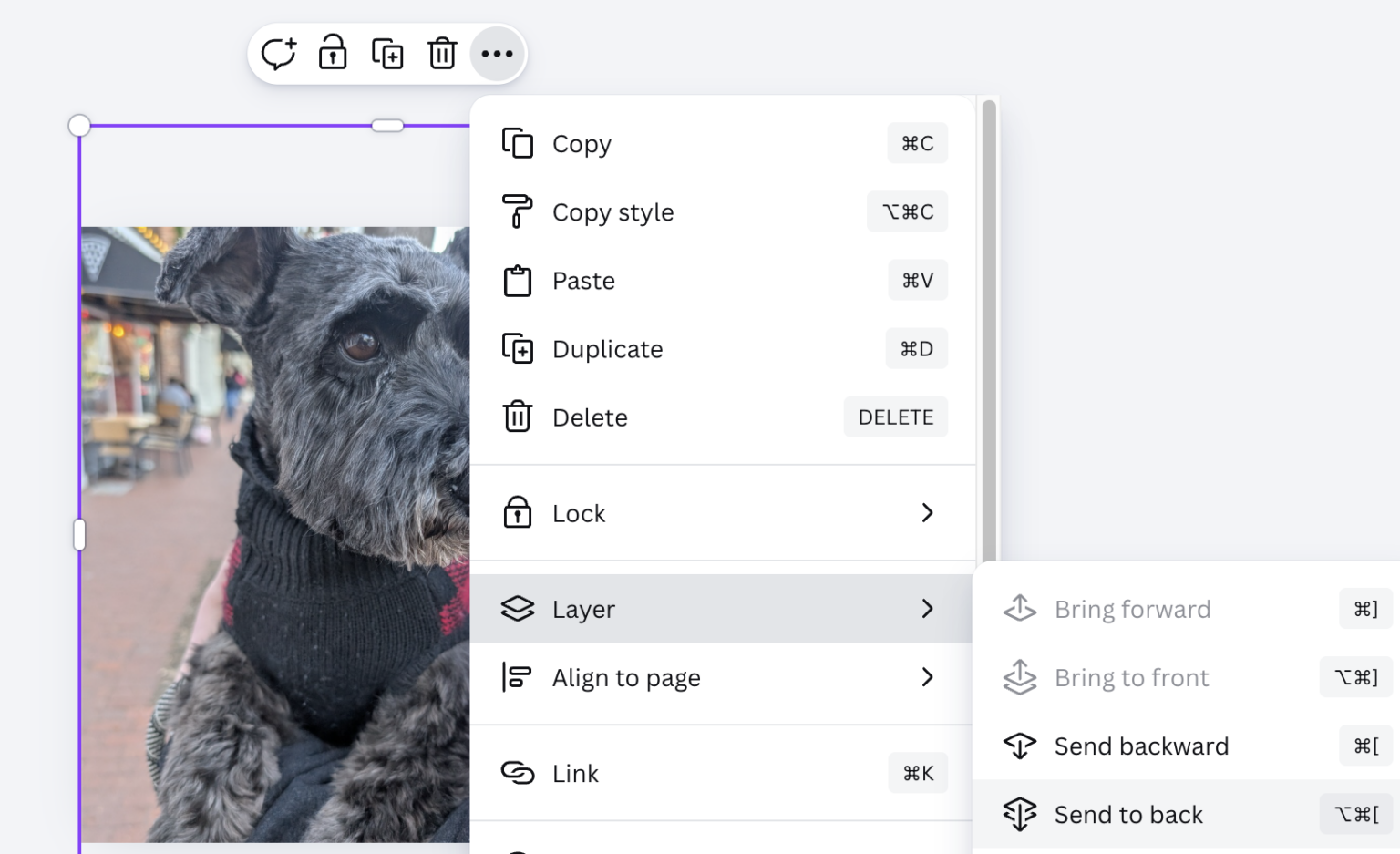Select Send to back option
The image size is (1400, 854).
[x=1128, y=815]
